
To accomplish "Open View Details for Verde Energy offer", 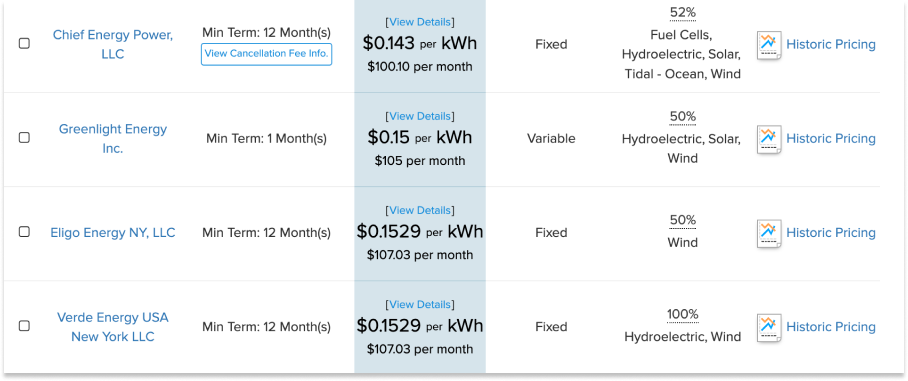I will 420,304.
